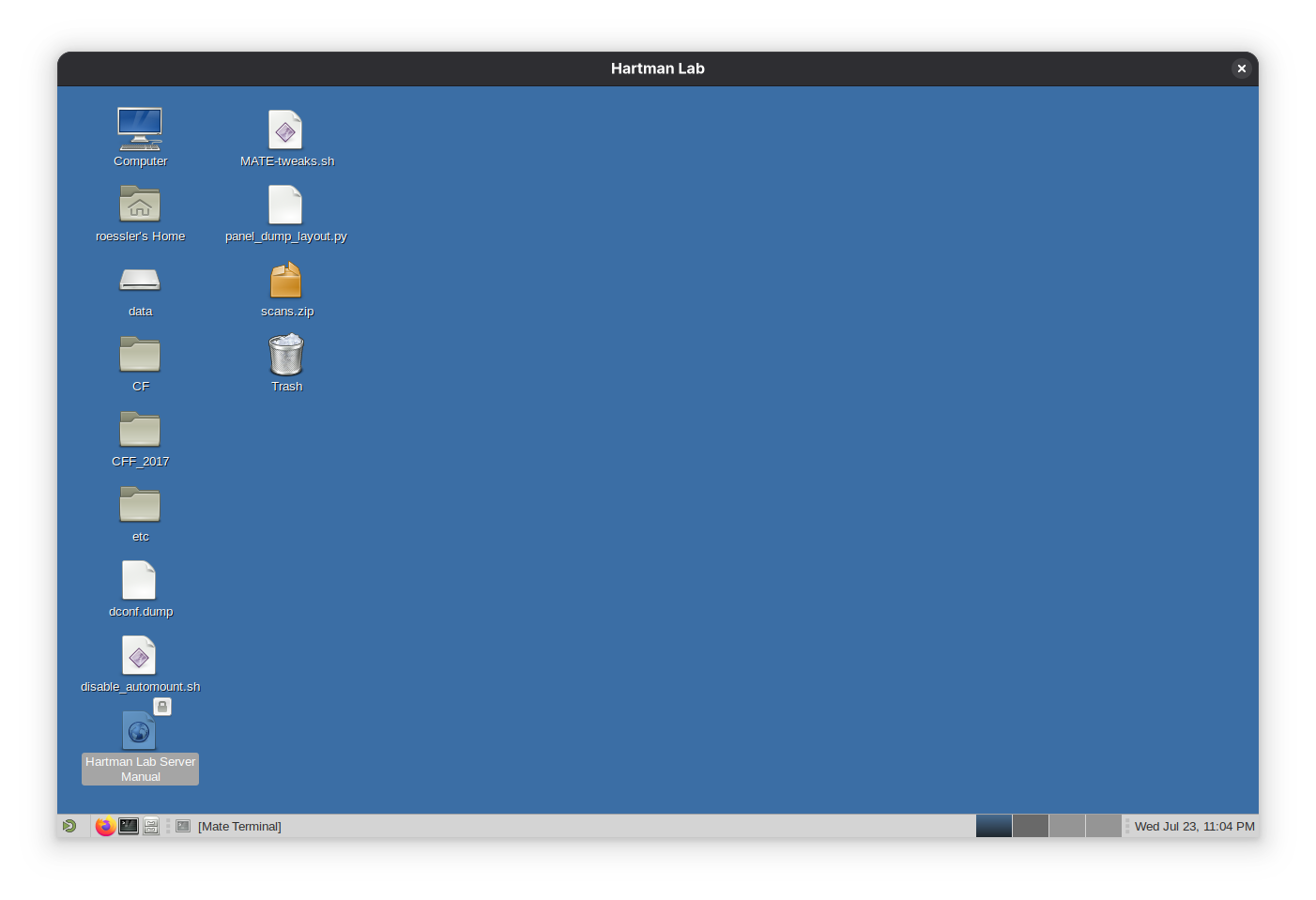
Task: Open the data drive on the desktop
Action: pyautogui.click(x=139, y=280)
